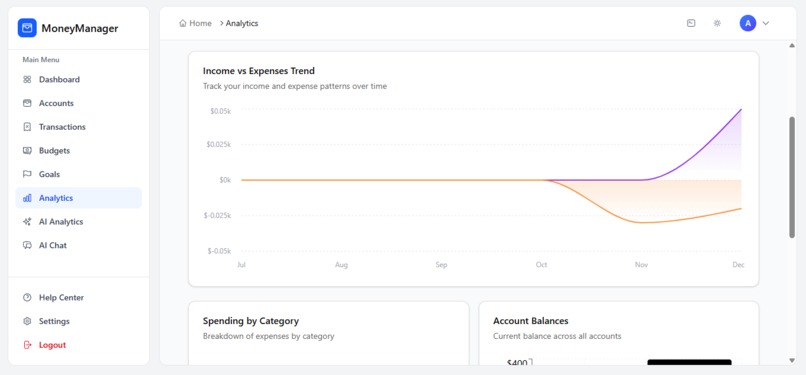Open AI Analytics from sidebar
806x375 pixels.
[79, 221]
